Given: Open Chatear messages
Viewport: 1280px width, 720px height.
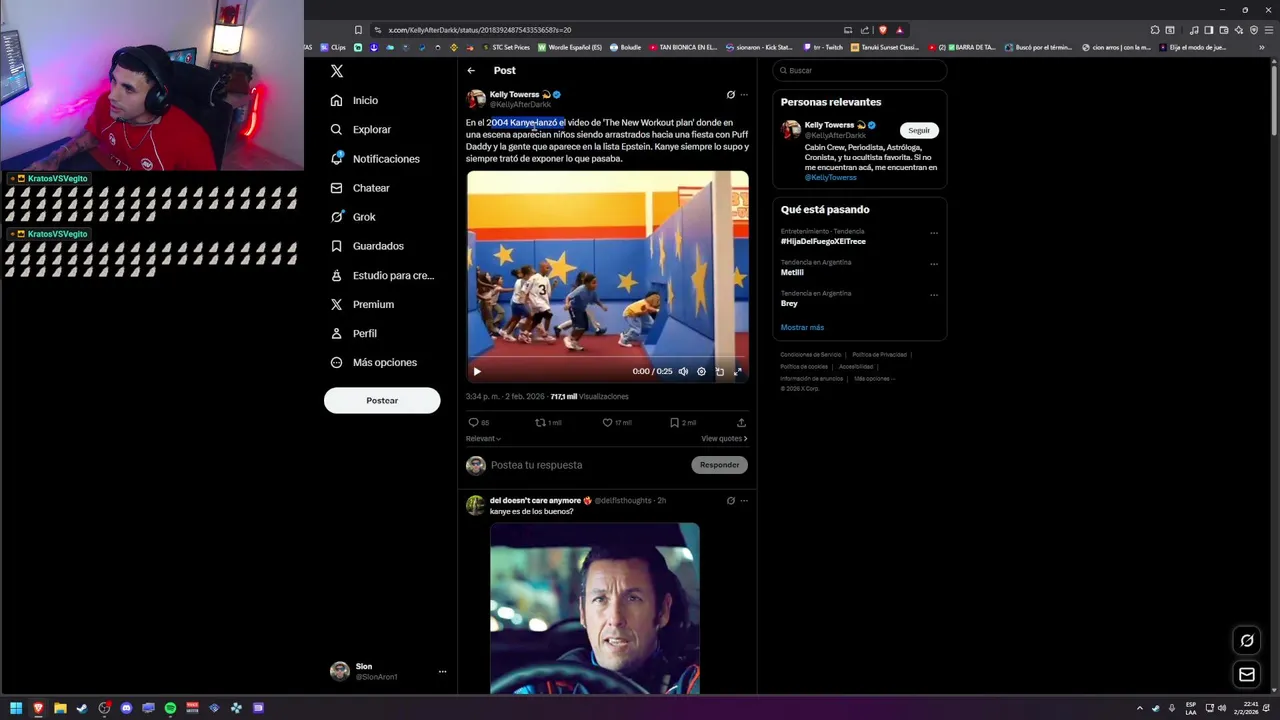Looking at the screenshot, I should [360, 188].
